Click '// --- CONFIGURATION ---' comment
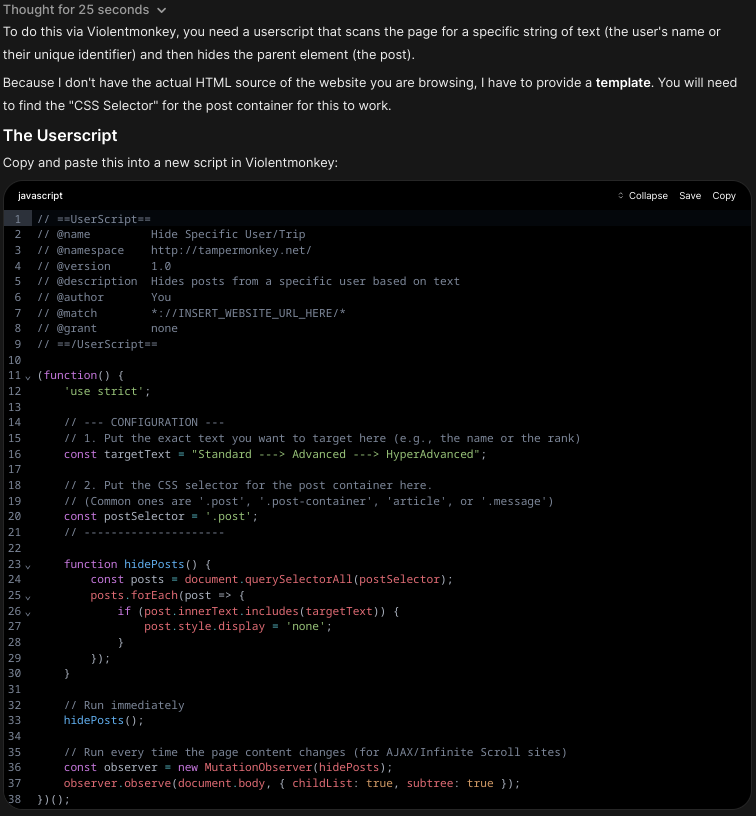This screenshot has width=756, height=816. click(x=144, y=422)
